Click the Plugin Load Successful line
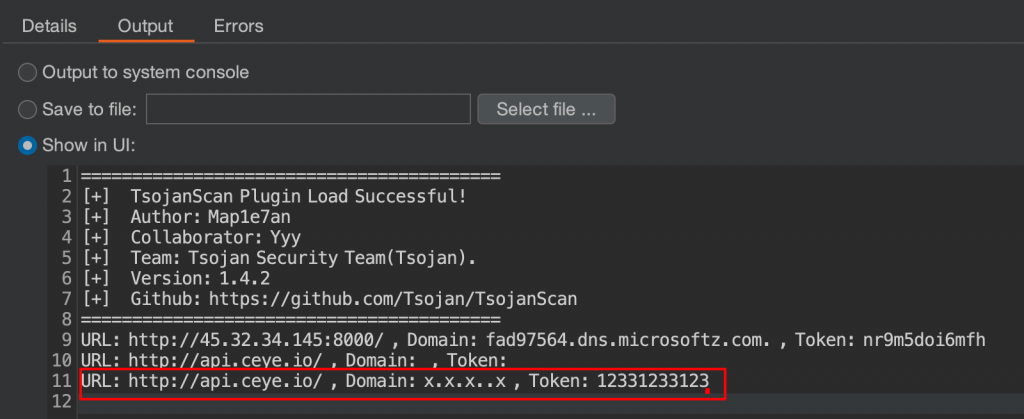 (x=298, y=196)
